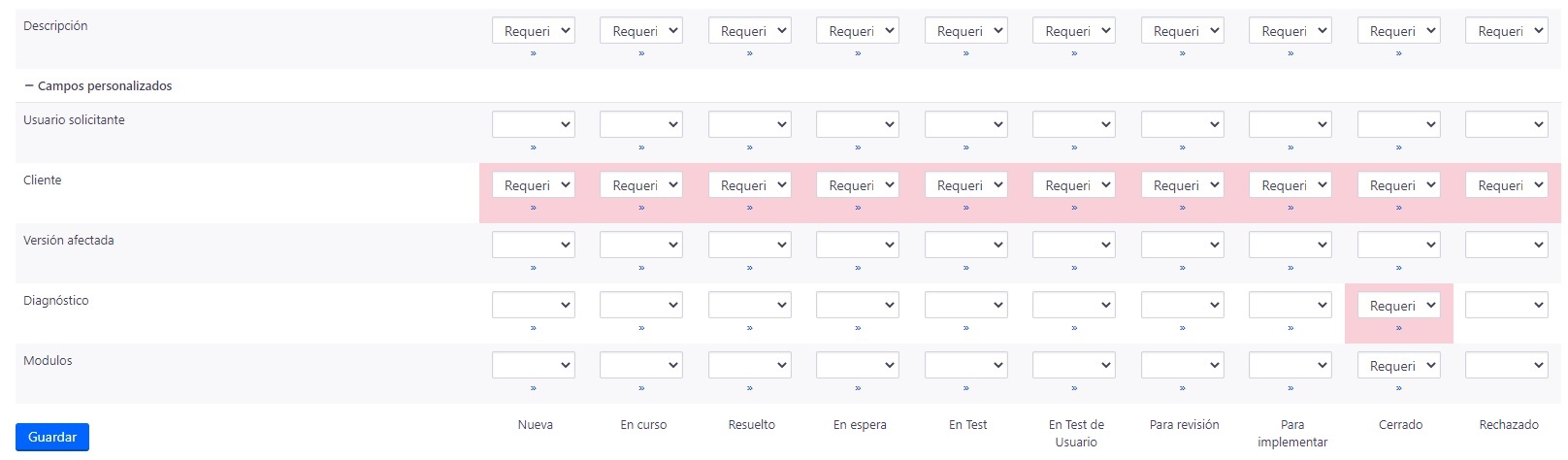Click the » arrow under Usuario solicitante's En Test dropdown
Image resolution: width=1568 pixels, height=460 pixels.
click(966, 148)
